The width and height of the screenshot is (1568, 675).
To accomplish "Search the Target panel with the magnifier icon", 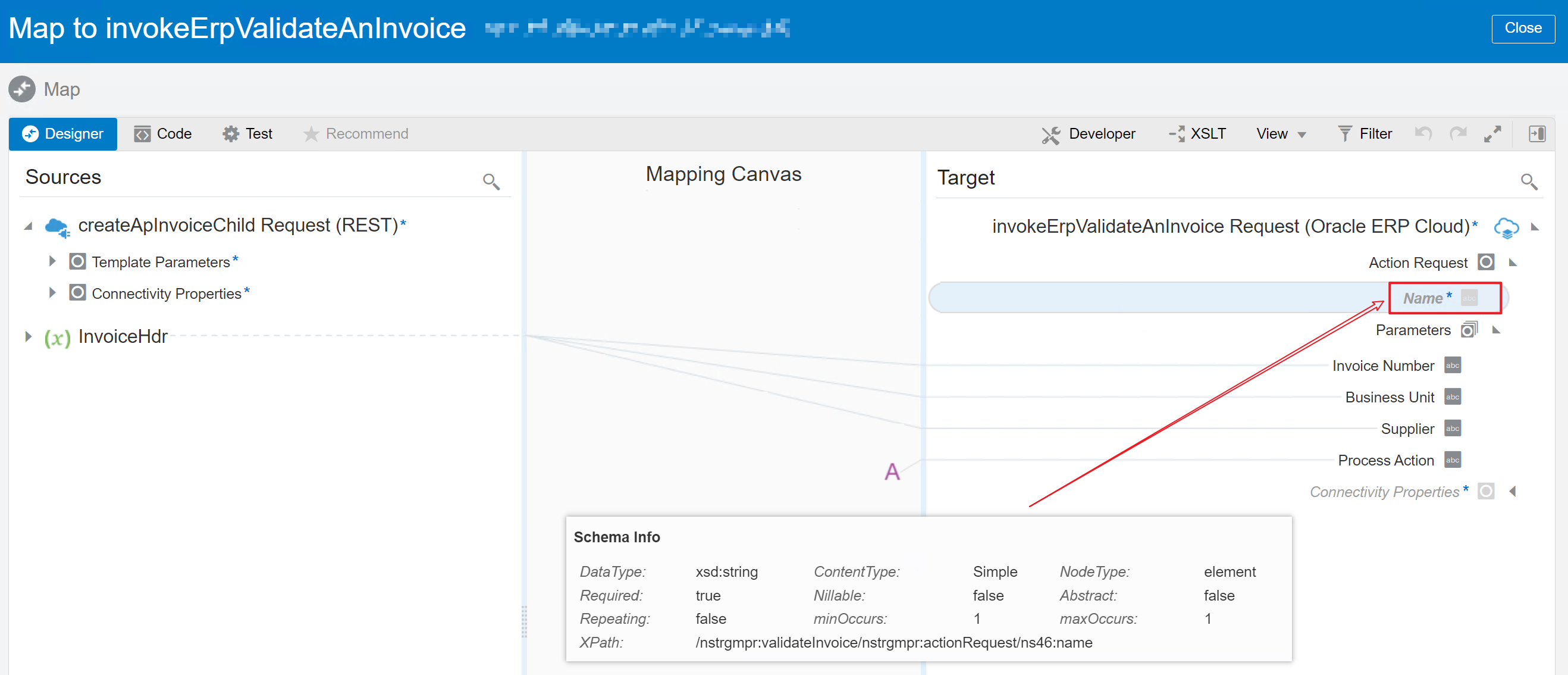I will point(1529,181).
